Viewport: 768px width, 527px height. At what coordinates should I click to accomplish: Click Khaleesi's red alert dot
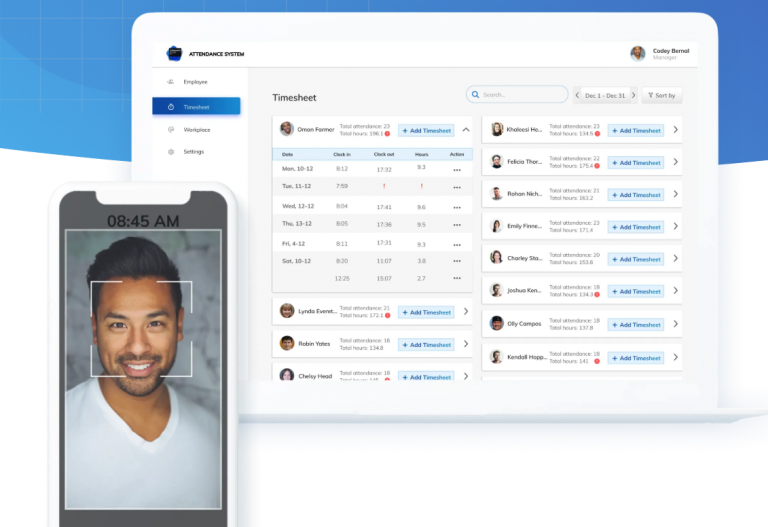[597, 134]
